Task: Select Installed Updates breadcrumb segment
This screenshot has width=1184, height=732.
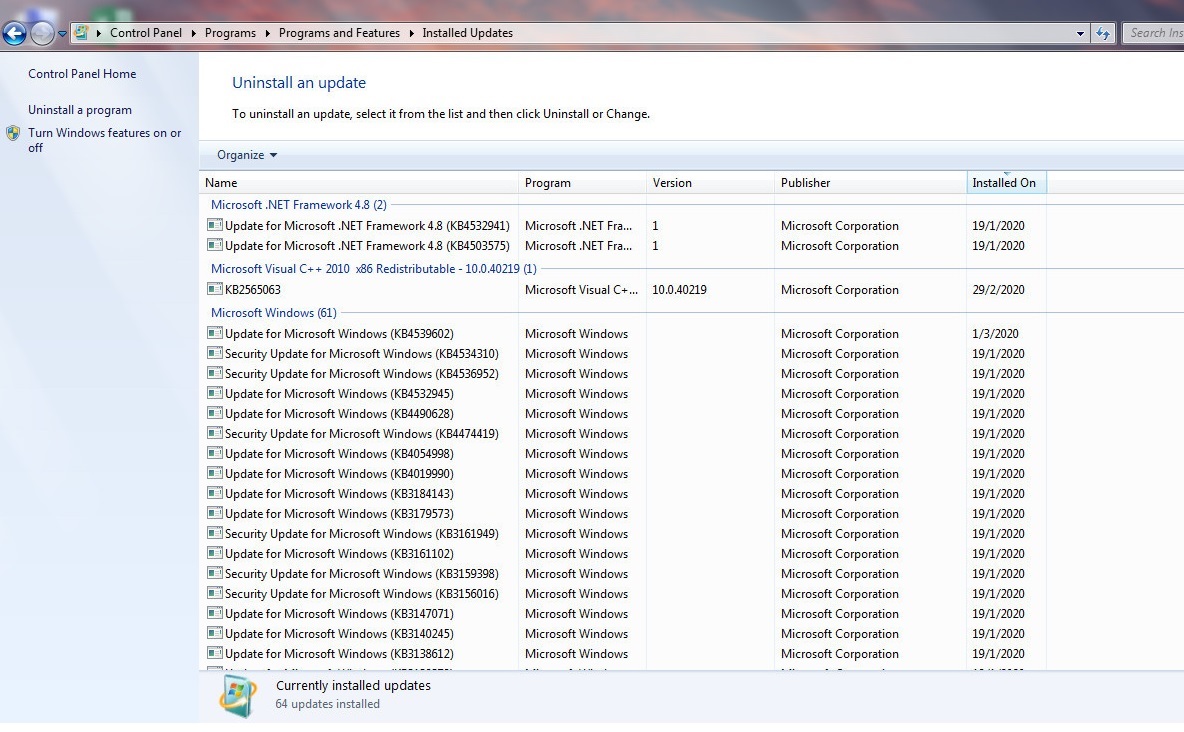Action: [467, 32]
